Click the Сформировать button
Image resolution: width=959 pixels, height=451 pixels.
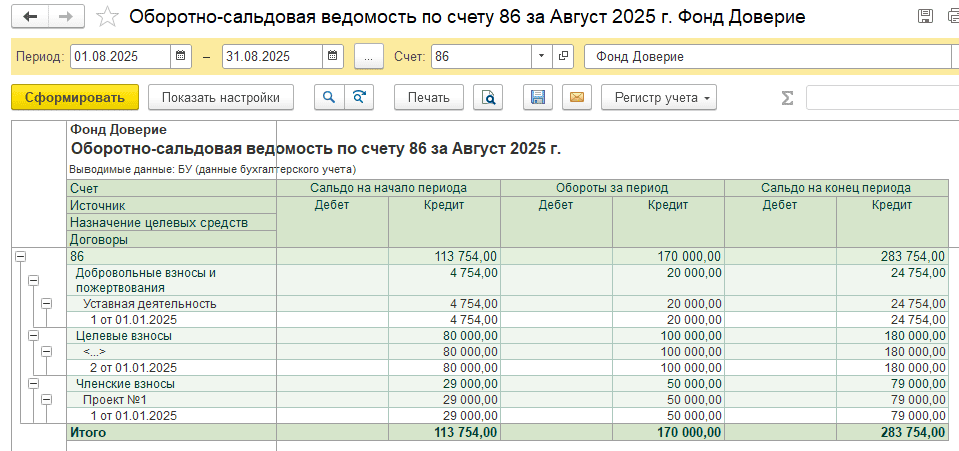(x=74, y=97)
